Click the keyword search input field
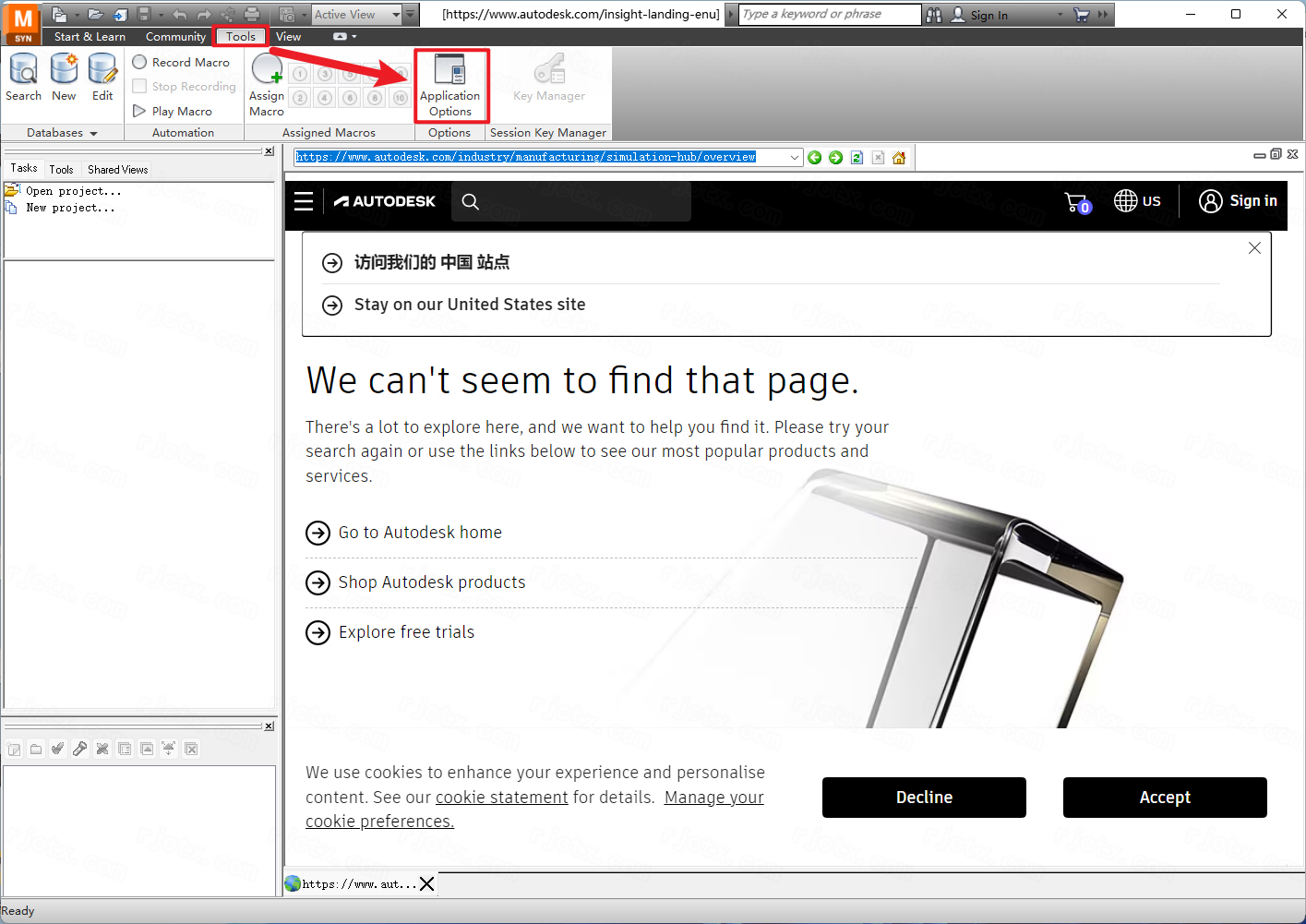The width and height of the screenshot is (1306, 924). pos(829,15)
